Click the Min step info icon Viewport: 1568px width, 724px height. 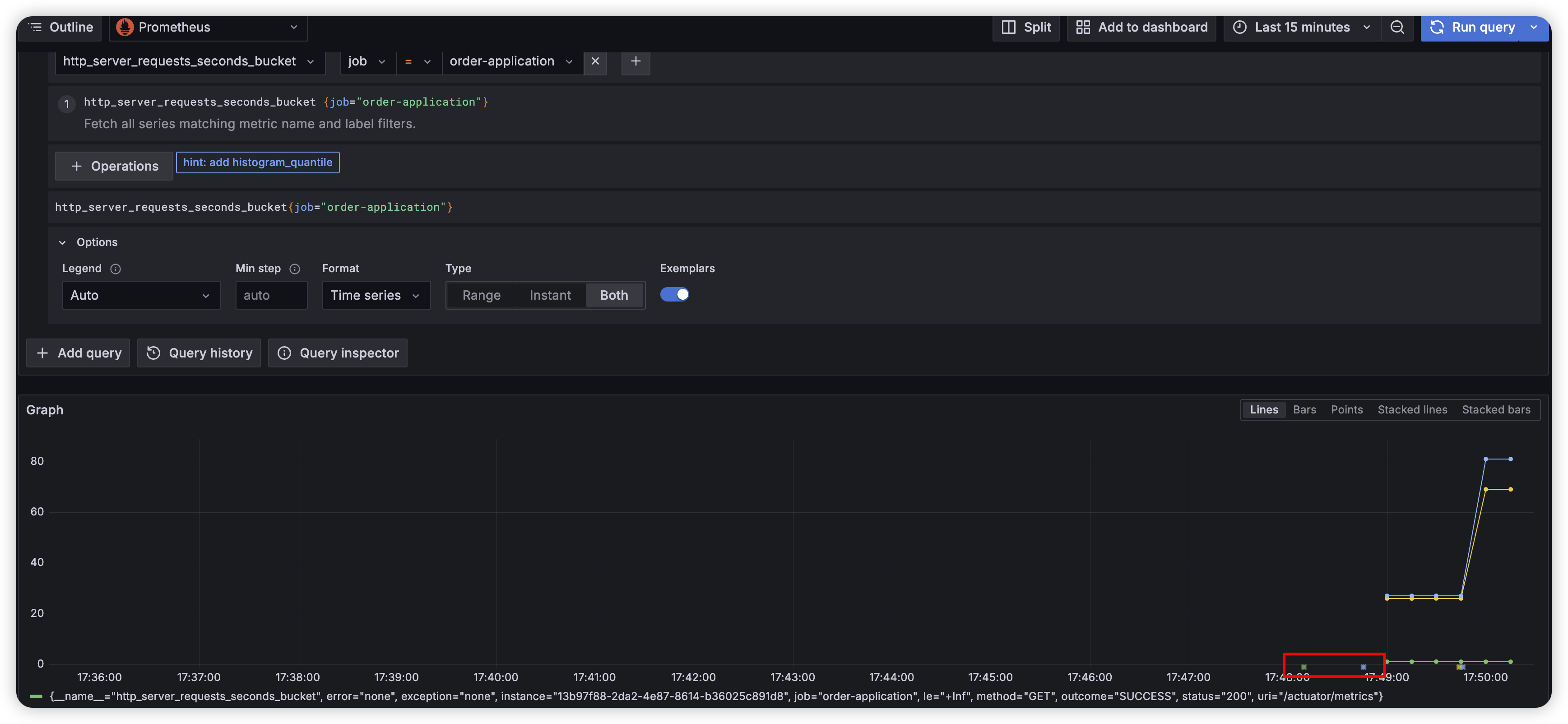tap(295, 269)
